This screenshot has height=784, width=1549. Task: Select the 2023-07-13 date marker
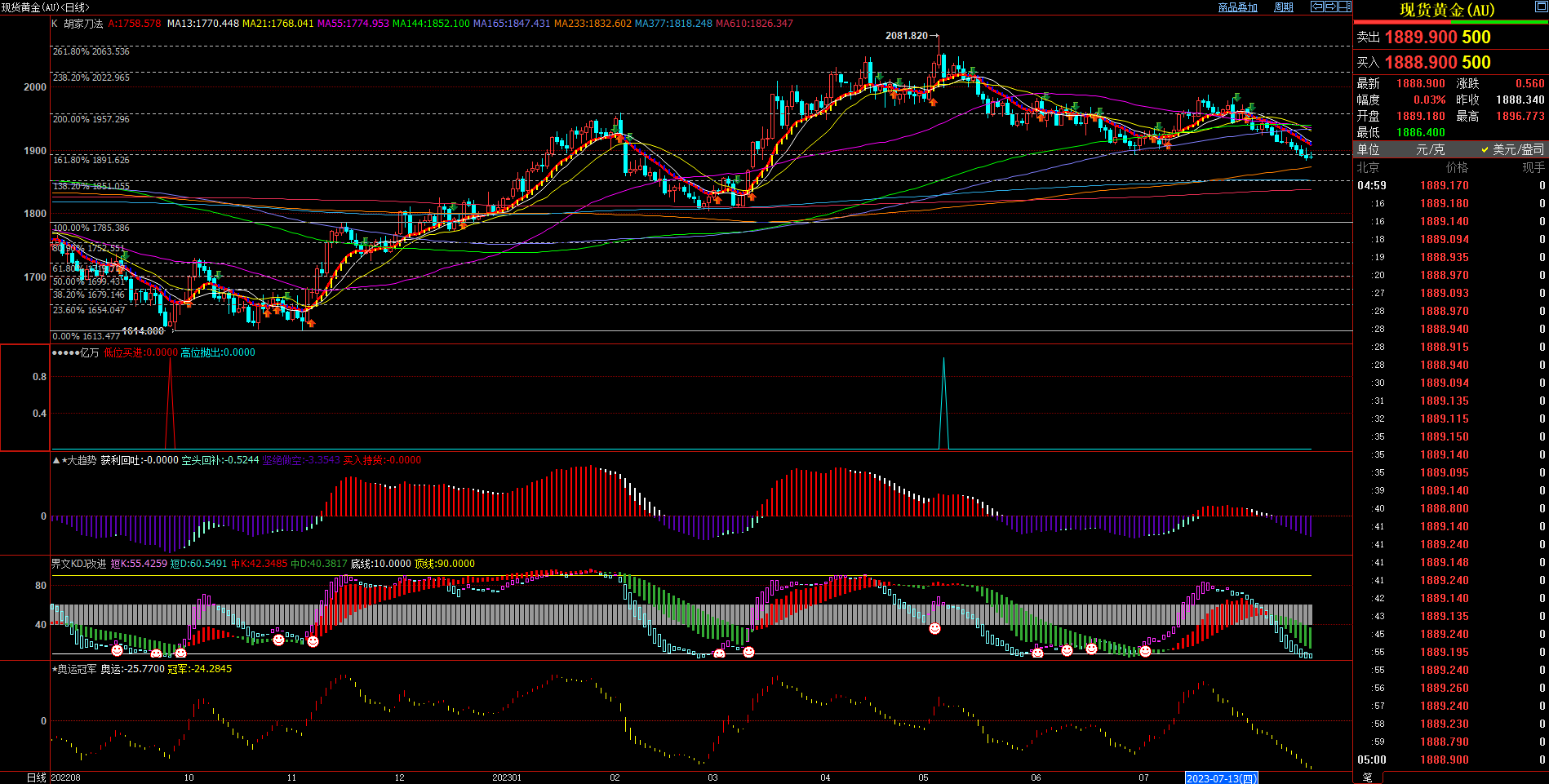tap(1221, 778)
